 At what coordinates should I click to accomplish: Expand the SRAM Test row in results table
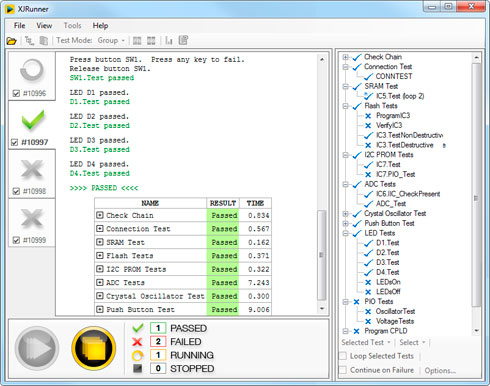pyautogui.click(x=100, y=242)
